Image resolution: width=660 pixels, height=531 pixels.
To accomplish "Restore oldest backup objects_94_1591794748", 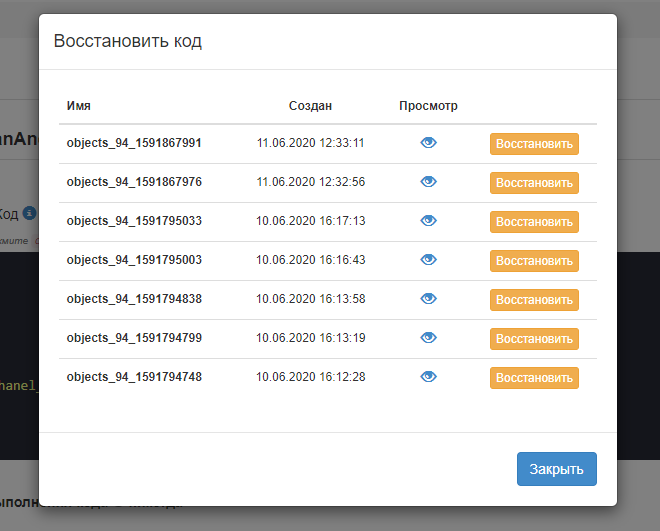I will (534, 378).
